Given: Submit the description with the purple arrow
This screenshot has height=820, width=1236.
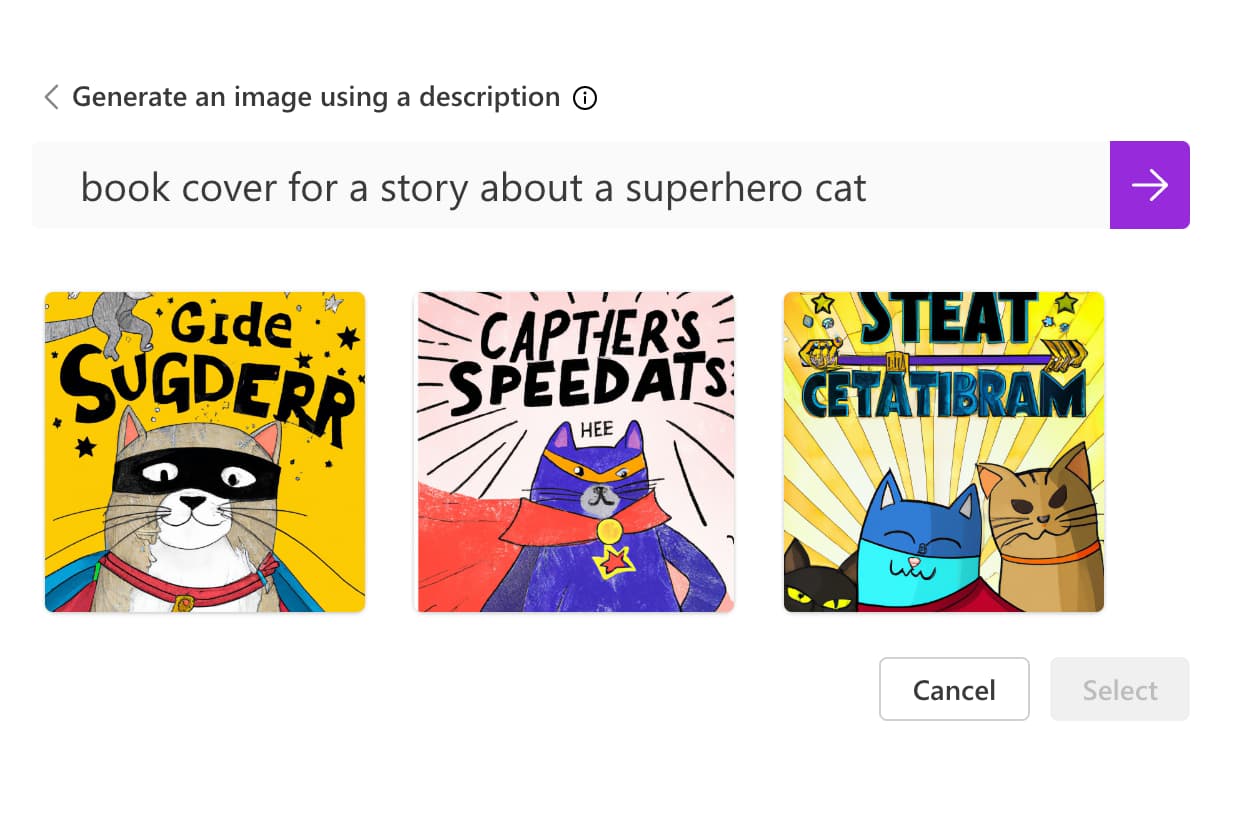Looking at the screenshot, I should point(1149,185).
